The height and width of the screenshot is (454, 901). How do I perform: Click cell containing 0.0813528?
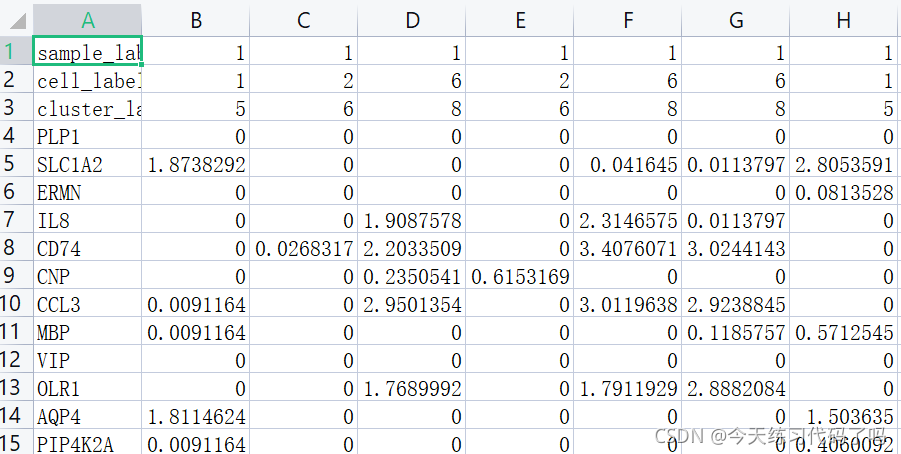point(845,191)
